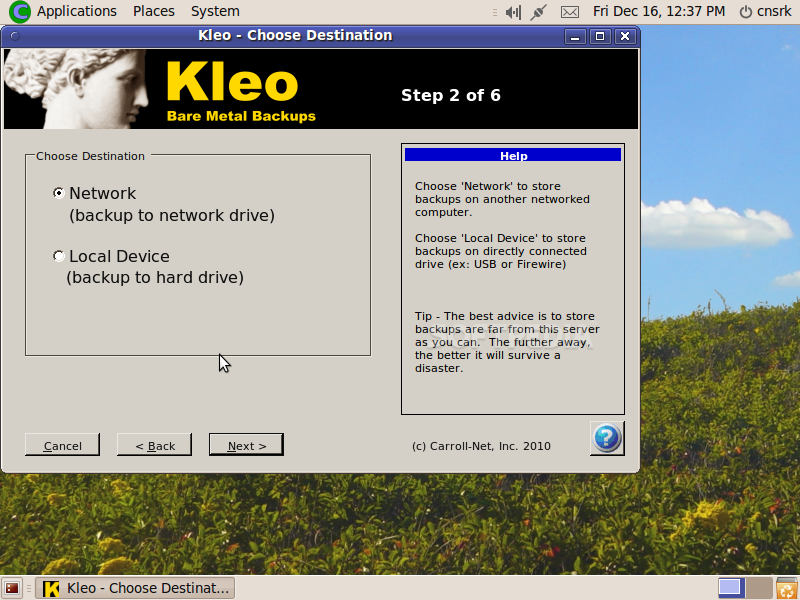Open the window menu icon in Kleo titlebar
This screenshot has height=600, width=800.
coord(15,36)
